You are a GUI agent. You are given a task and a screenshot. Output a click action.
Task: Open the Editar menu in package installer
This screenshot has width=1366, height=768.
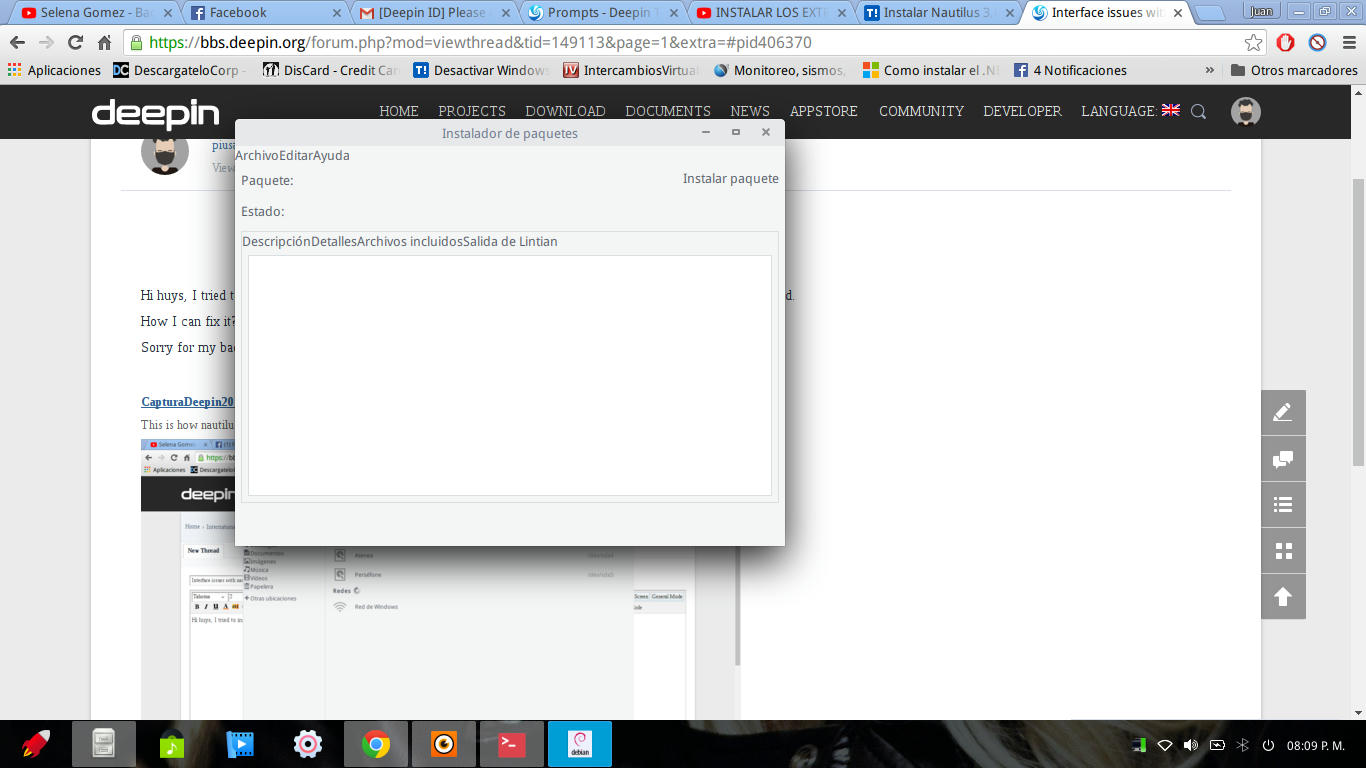[x=296, y=155]
